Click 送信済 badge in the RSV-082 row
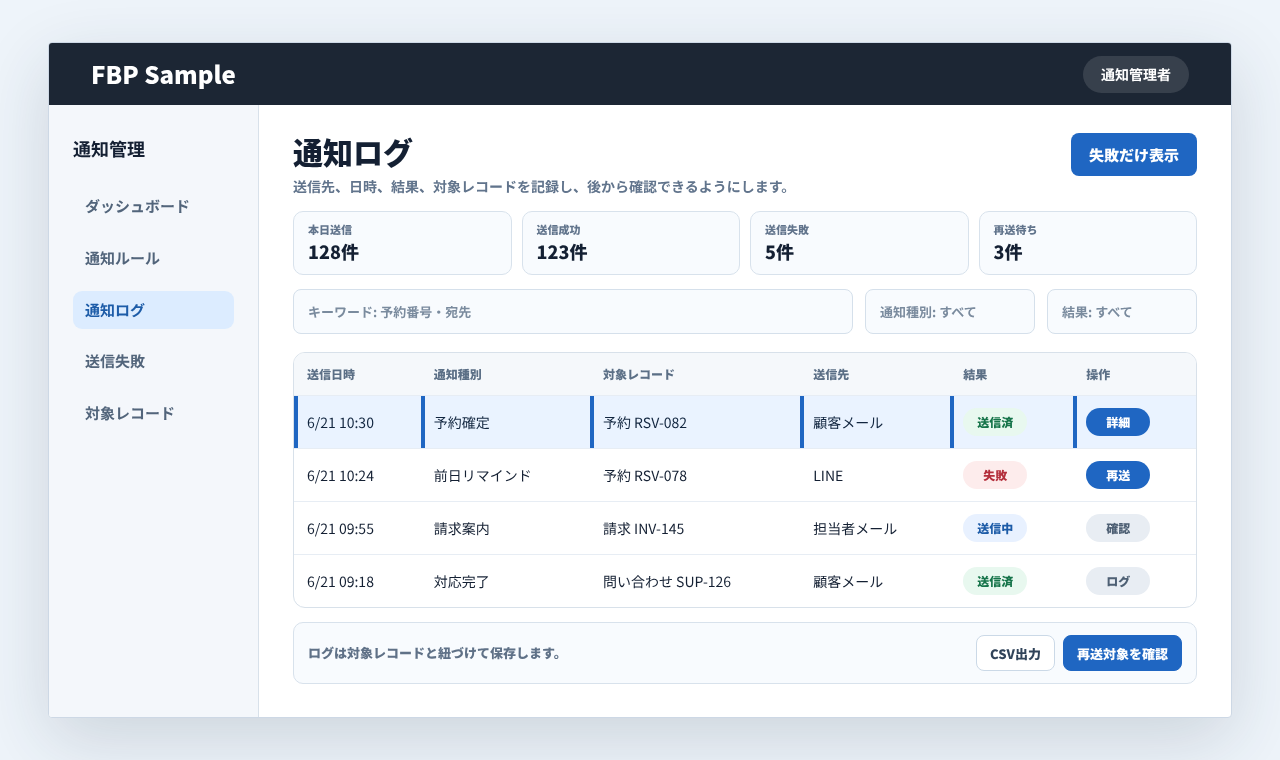 coord(995,422)
